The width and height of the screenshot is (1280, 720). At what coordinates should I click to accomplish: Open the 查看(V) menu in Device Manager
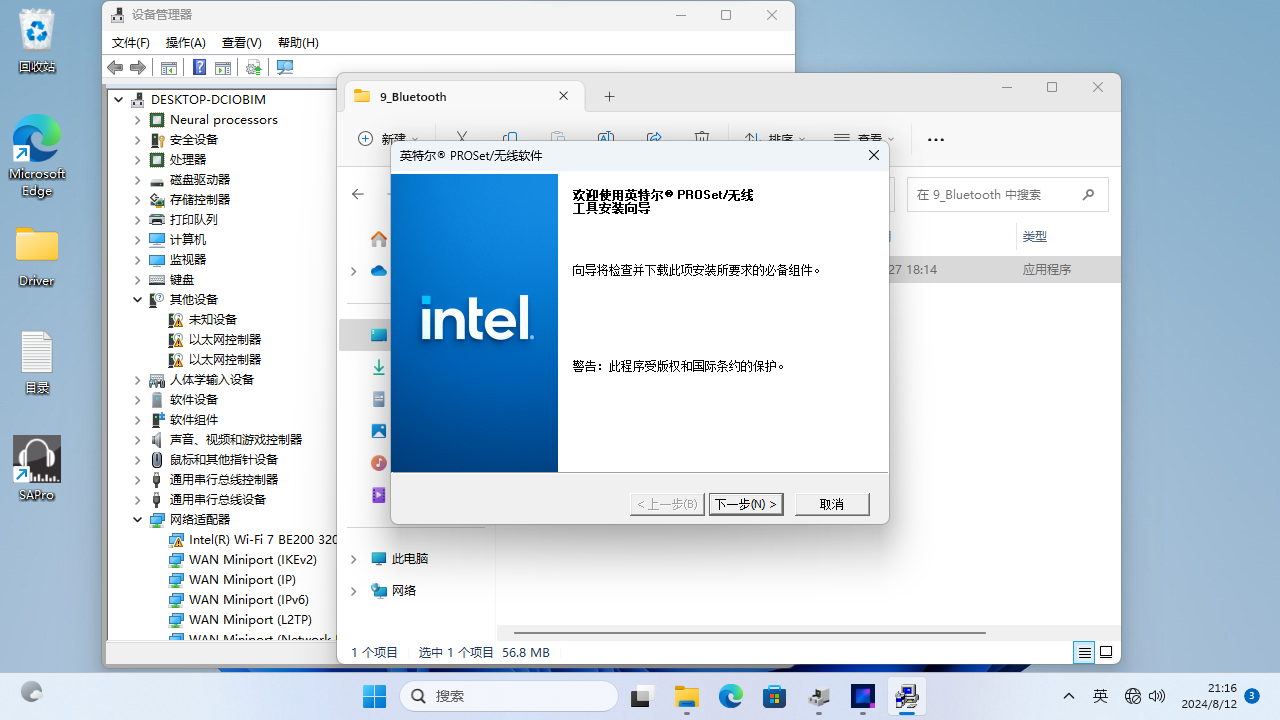(241, 43)
